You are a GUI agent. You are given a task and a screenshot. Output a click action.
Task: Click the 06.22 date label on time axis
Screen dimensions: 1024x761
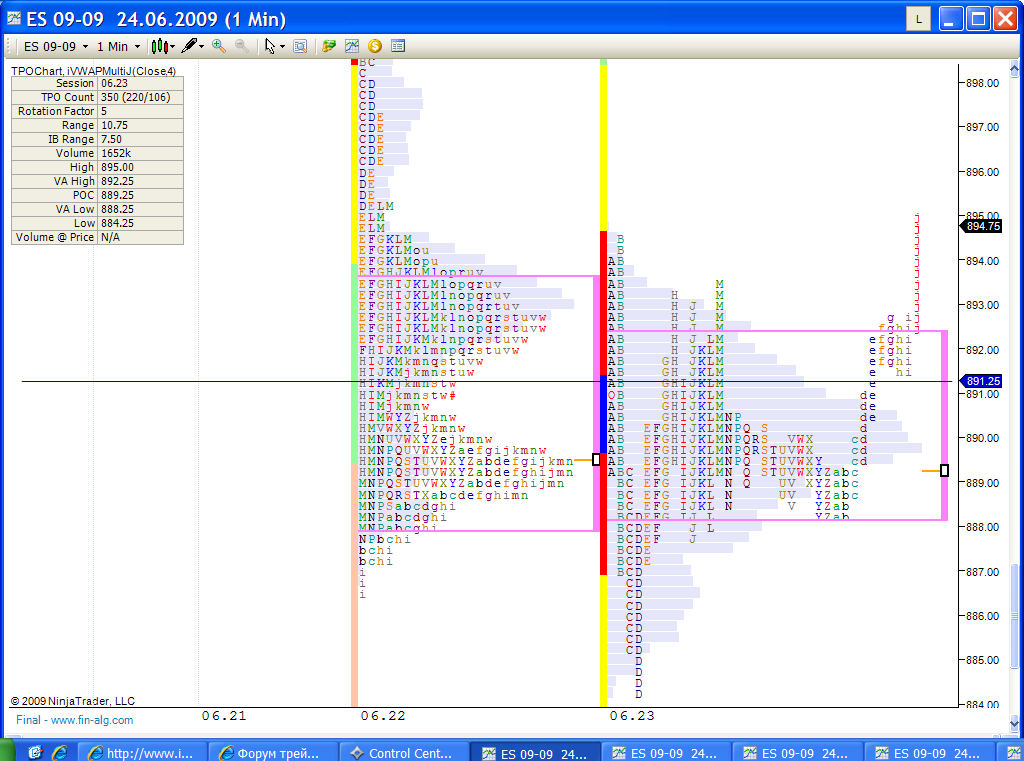pyautogui.click(x=382, y=716)
